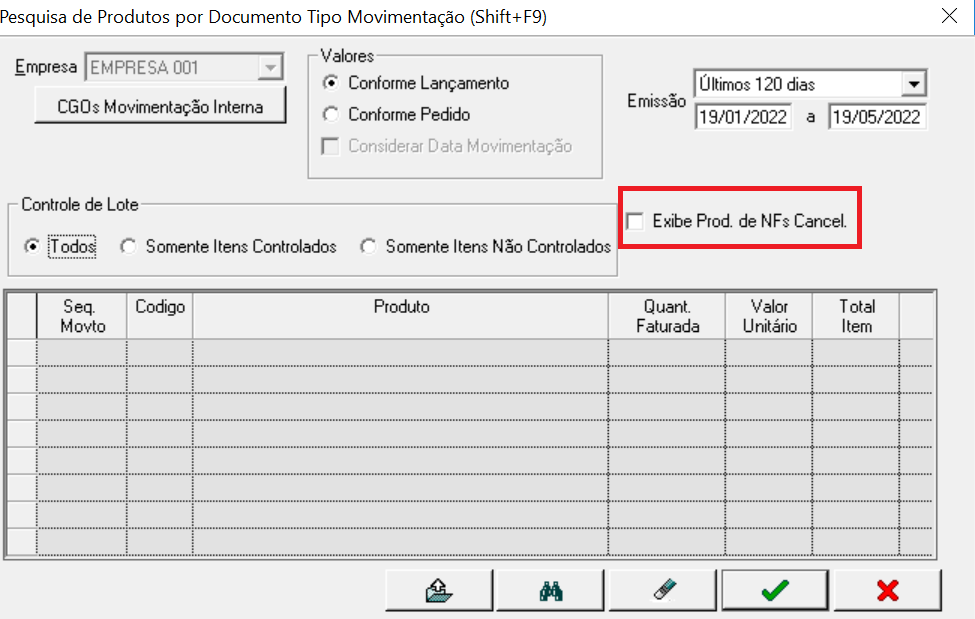Click the export/open folder icon button
The height and width of the screenshot is (619, 975).
(439, 590)
